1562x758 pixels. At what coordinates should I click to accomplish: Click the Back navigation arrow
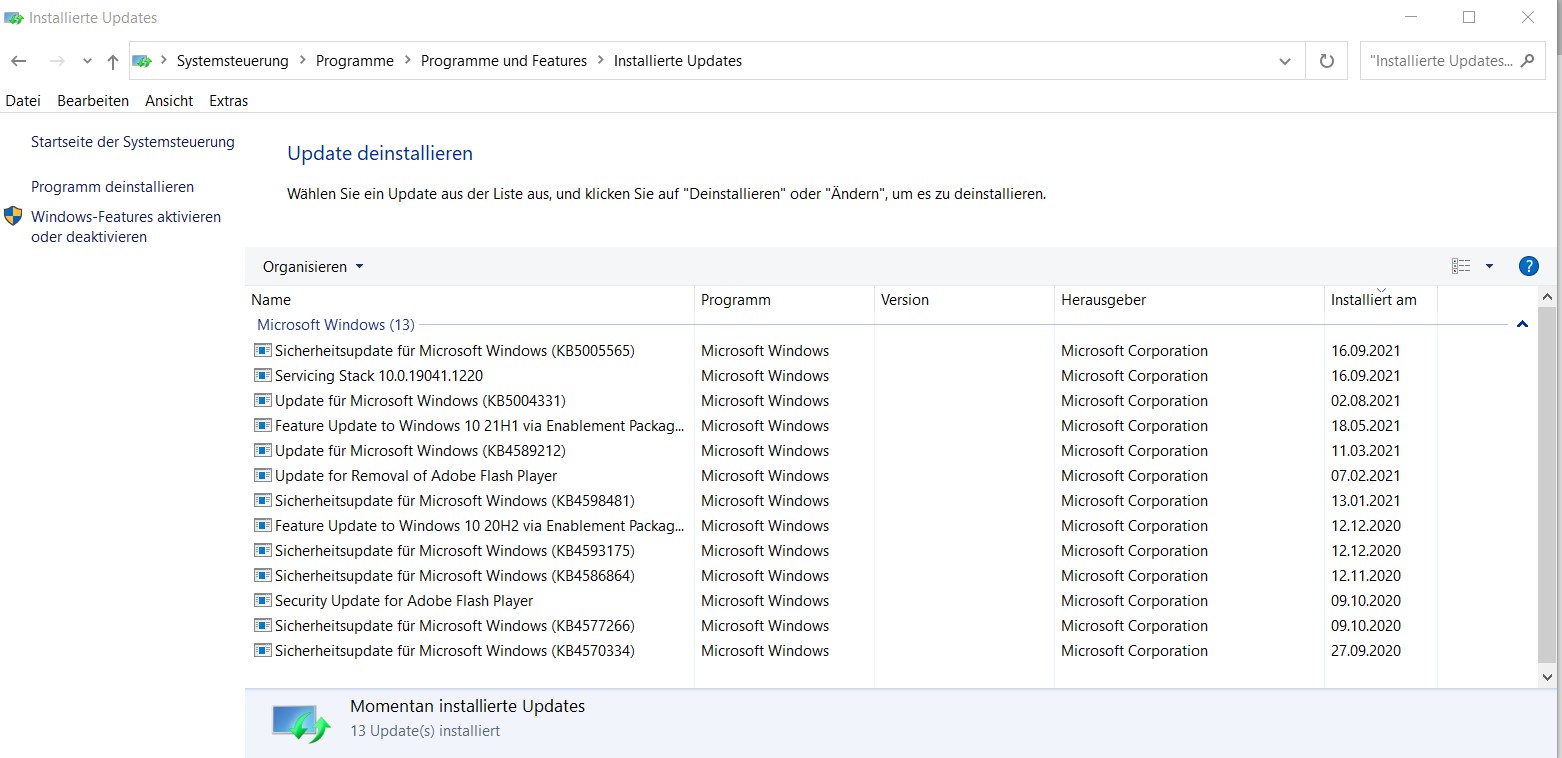[x=19, y=62]
